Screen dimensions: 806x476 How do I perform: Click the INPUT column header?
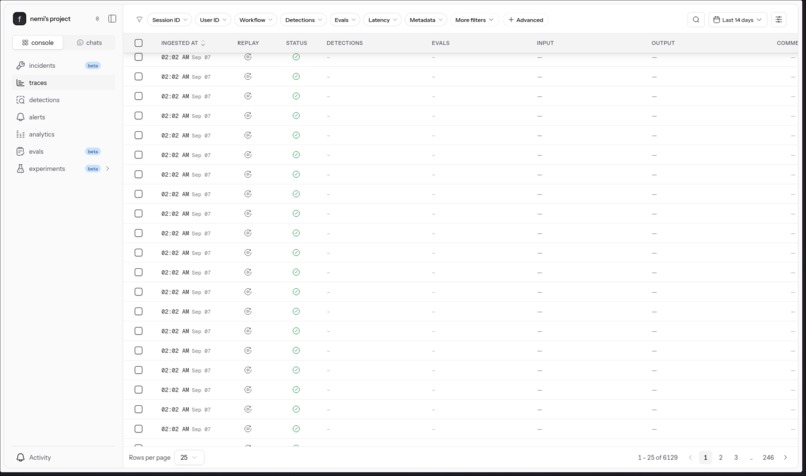click(x=545, y=43)
